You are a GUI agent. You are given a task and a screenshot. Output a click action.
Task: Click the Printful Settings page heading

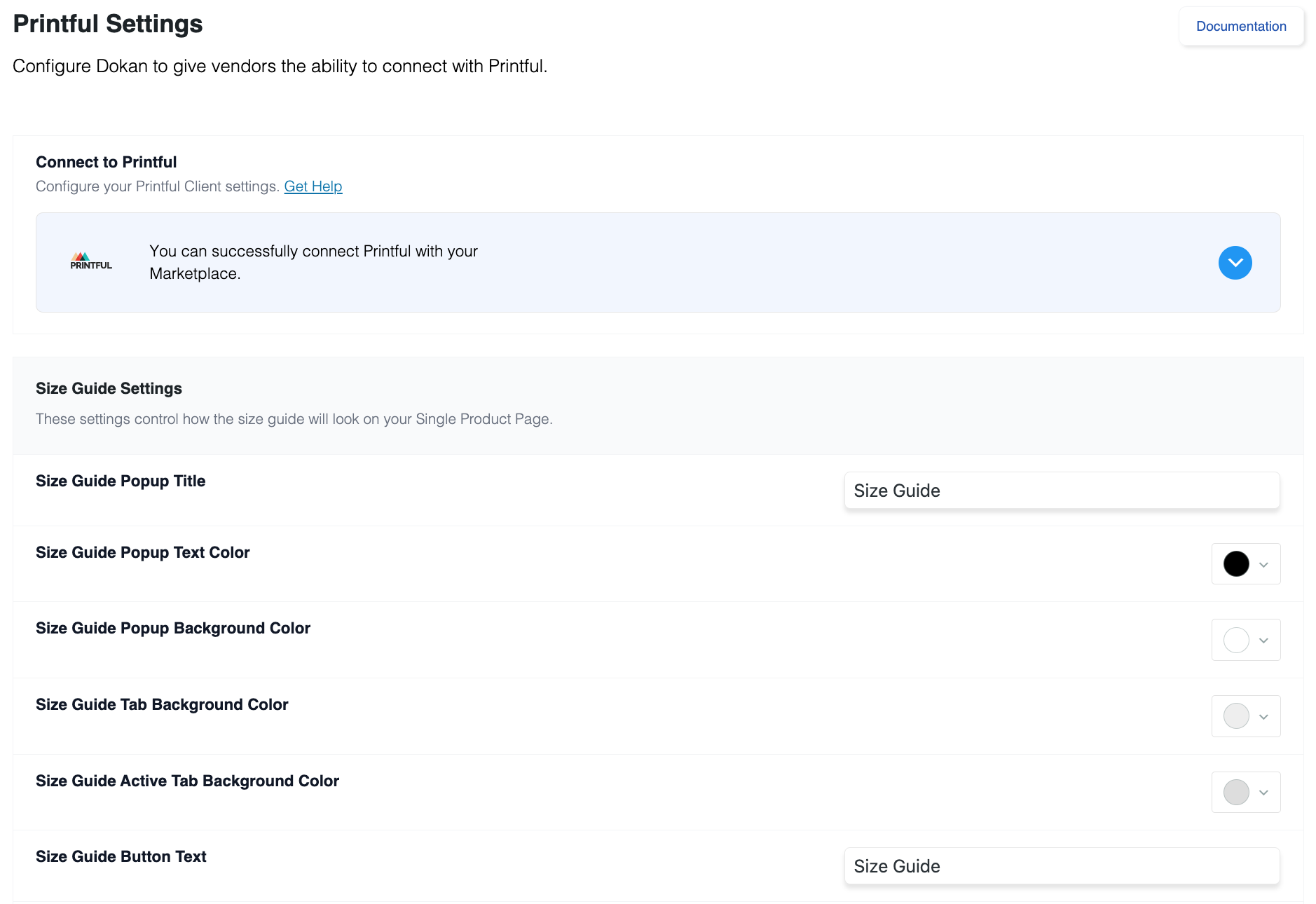click(108, 24)
